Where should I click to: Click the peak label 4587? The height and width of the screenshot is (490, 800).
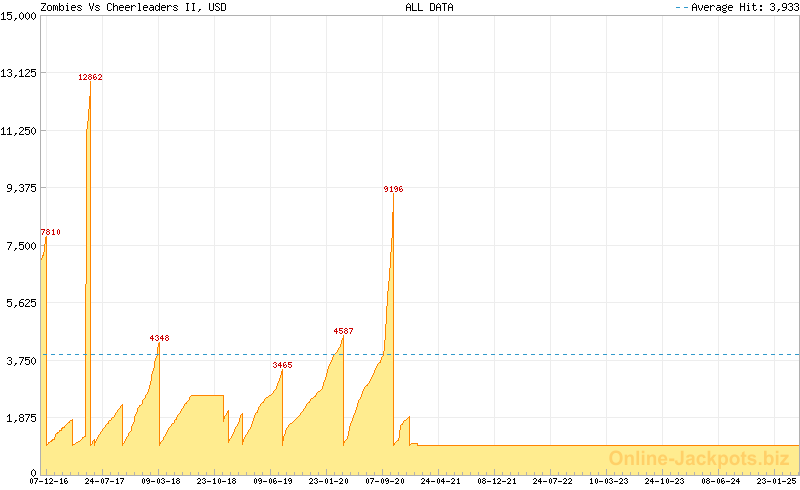[x=343, y=331]
